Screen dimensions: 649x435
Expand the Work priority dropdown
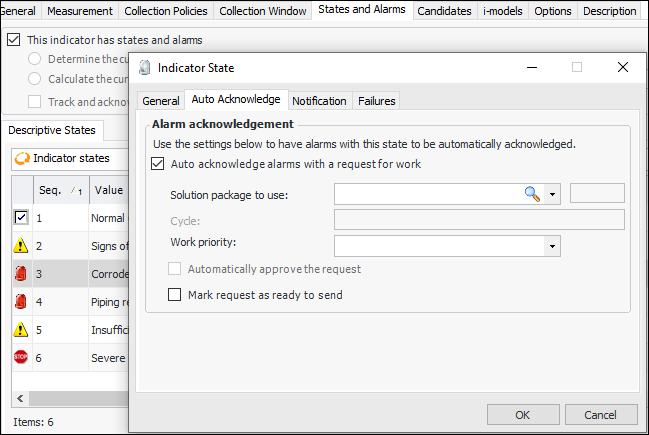[x=552, y=246]
